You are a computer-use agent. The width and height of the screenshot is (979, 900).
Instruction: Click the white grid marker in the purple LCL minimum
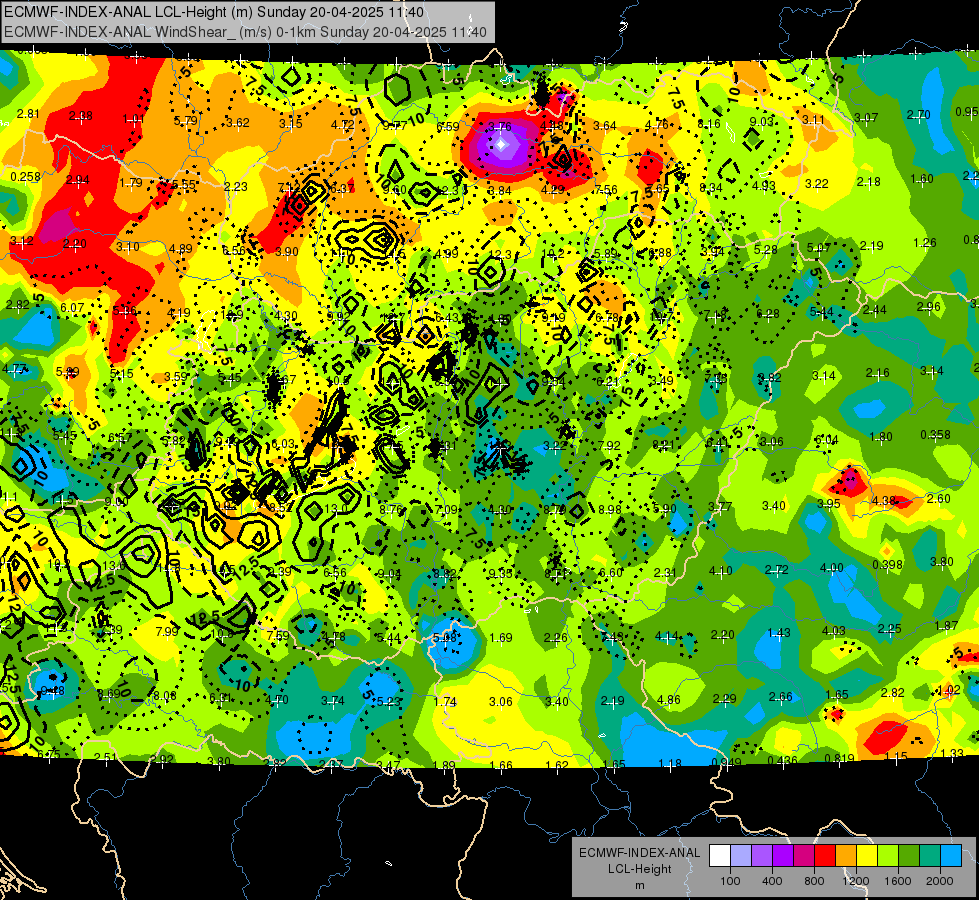(501, 145)
